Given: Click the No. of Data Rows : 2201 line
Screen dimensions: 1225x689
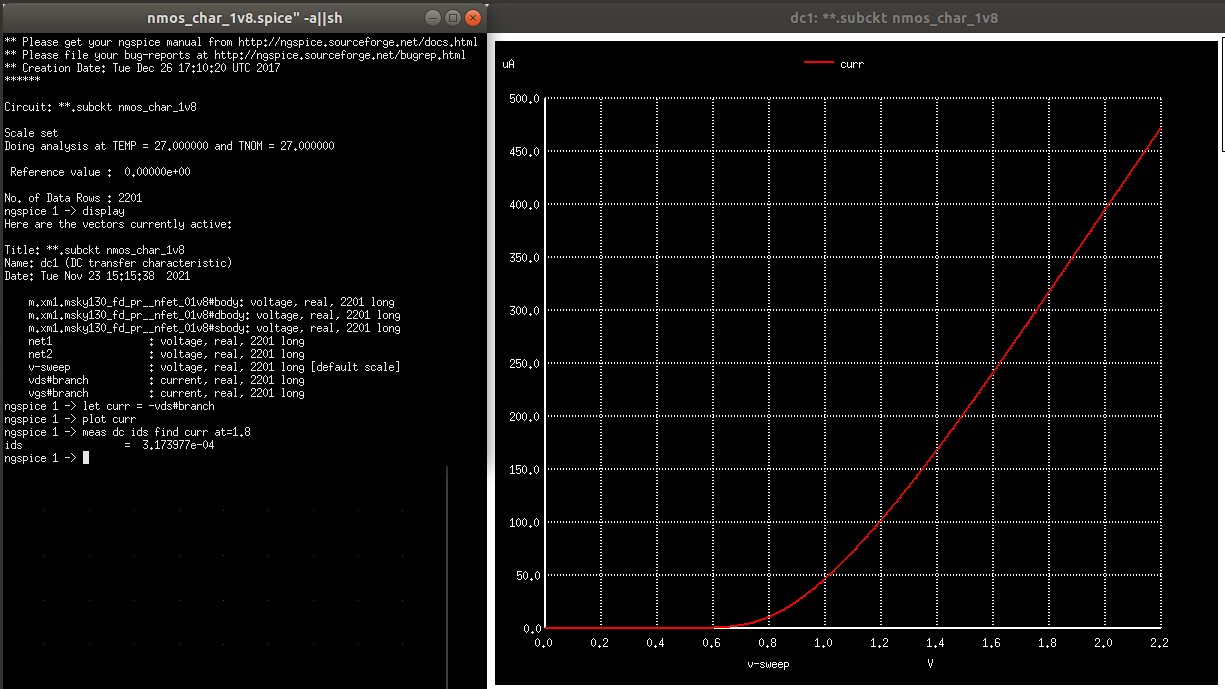Looking at the screenshot, I should [x=73, y=198].
